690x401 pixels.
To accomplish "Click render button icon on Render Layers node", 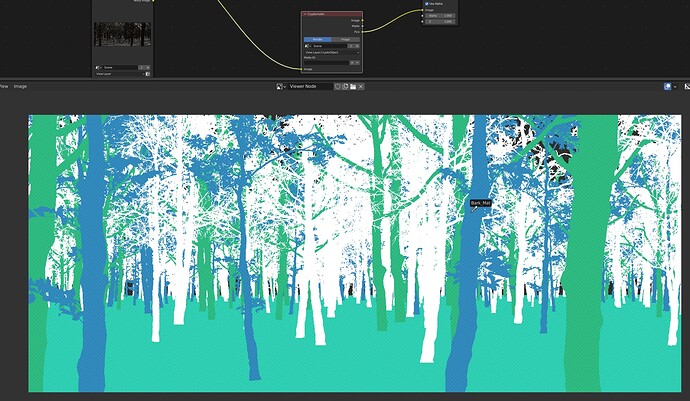I will click(x=147, y=74).
